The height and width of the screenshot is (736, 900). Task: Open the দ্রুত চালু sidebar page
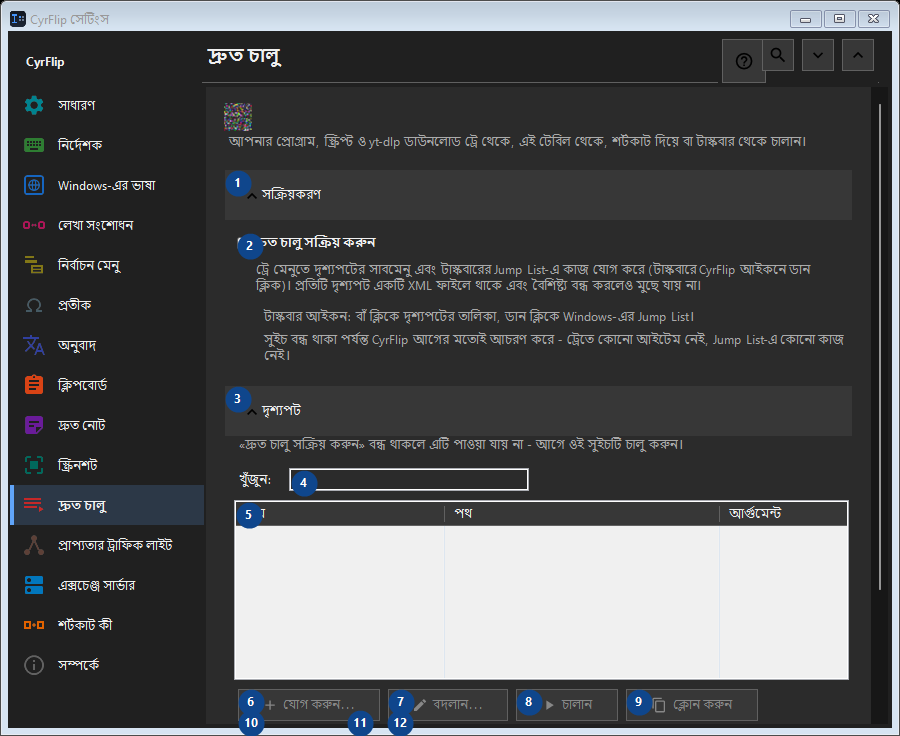107,505
